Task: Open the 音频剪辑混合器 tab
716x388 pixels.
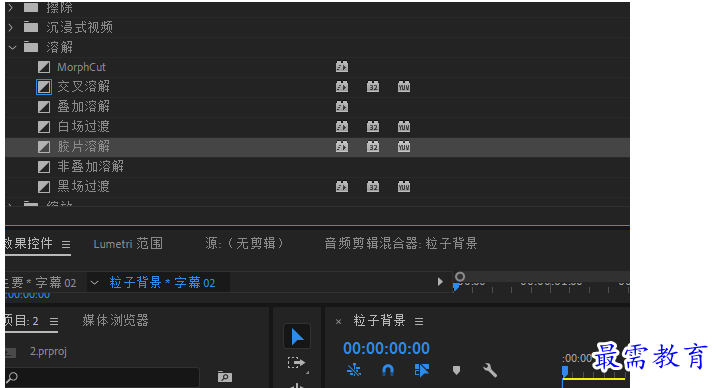Action: pos(400,243)
